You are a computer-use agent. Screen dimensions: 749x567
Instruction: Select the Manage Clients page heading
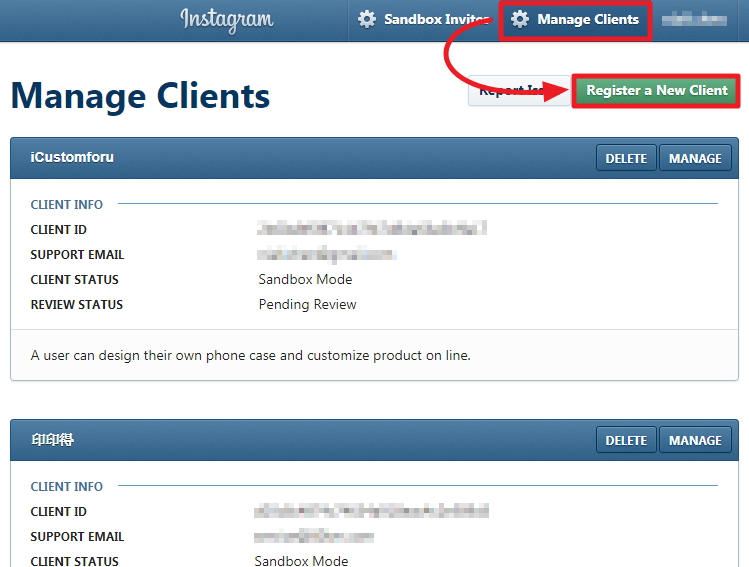pyautogui.click(x=140, y=96)
